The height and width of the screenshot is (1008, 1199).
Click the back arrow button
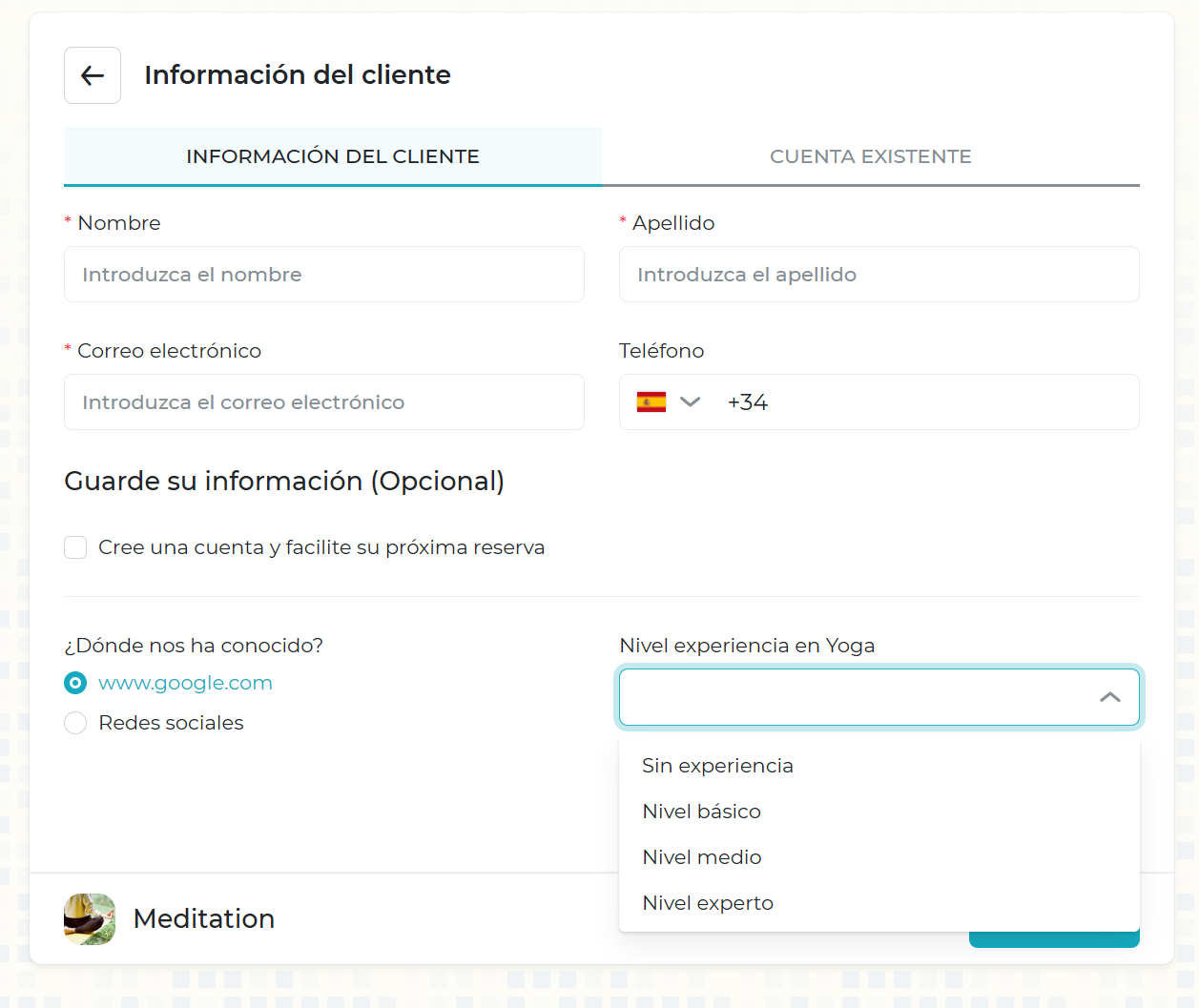coord(93,75)
